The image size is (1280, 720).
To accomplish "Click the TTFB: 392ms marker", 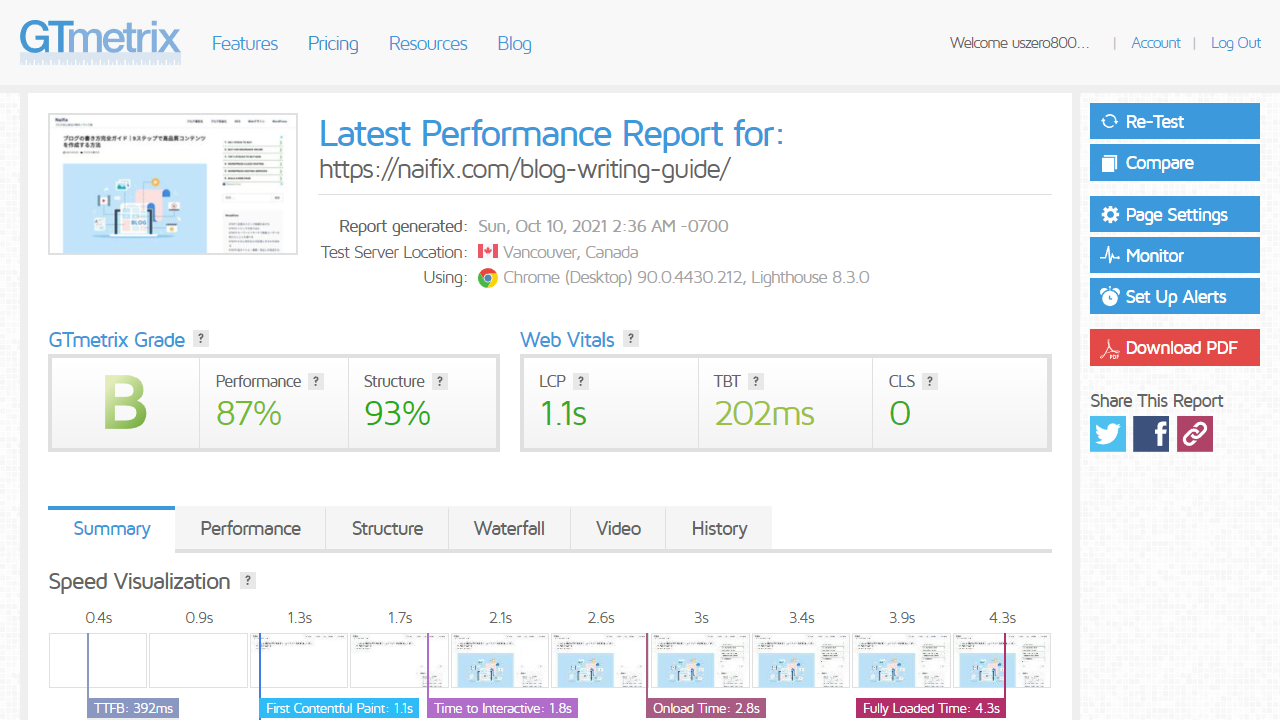I will [x=133, y=708].
